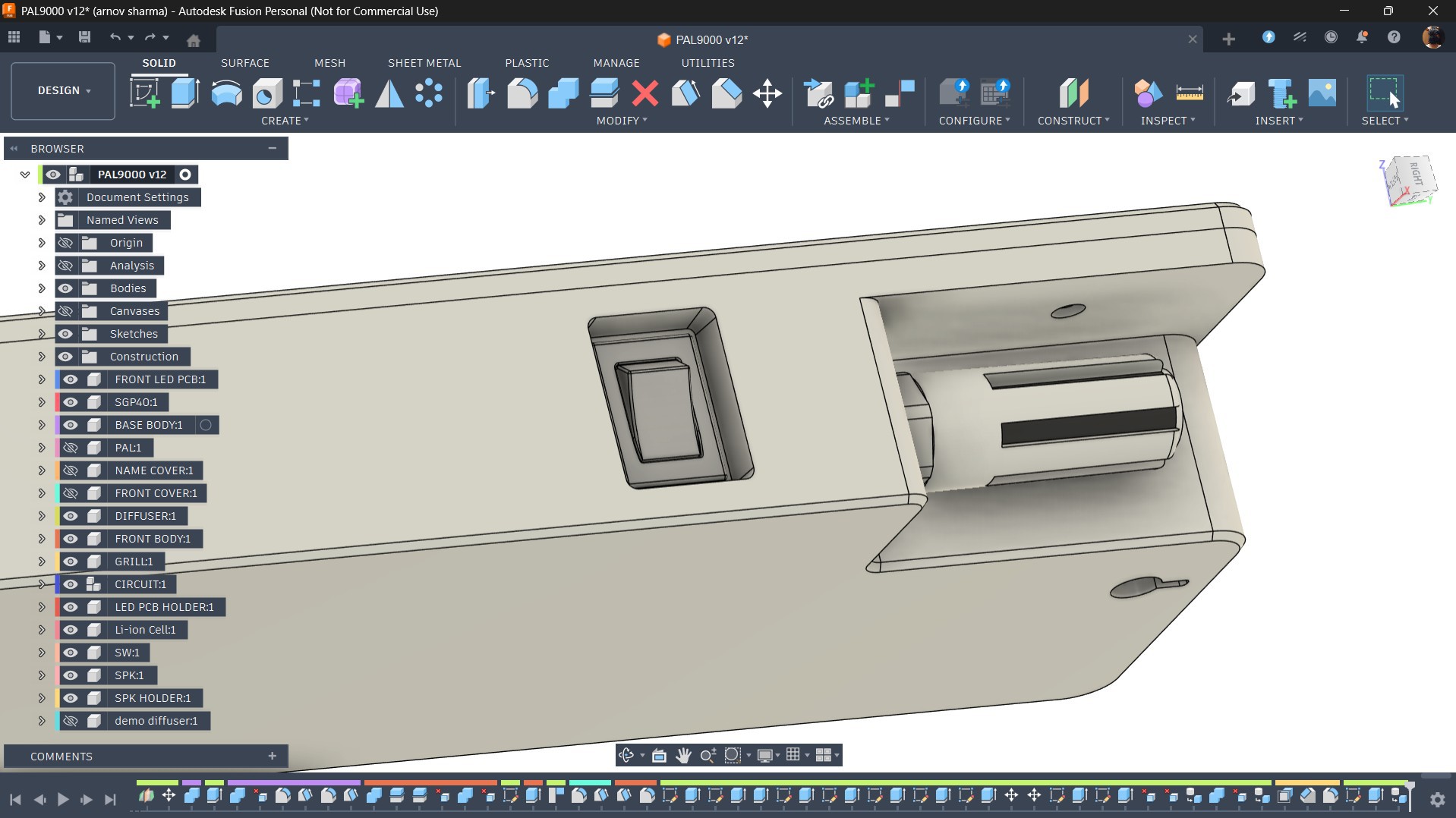Hide the BASE BODY:1 component
The height and width of the screenshot is (818, 1456).
(71, 425)
